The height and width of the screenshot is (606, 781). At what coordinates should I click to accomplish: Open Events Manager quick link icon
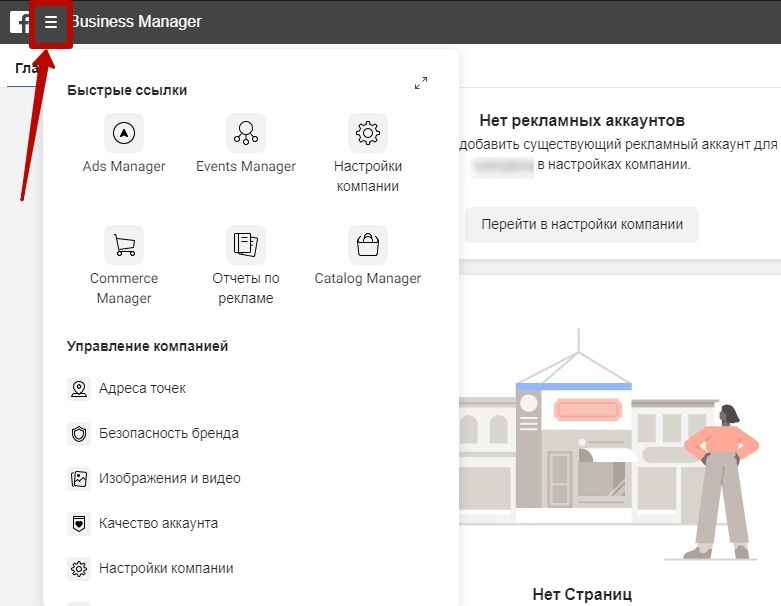click(x=246, y=133)
